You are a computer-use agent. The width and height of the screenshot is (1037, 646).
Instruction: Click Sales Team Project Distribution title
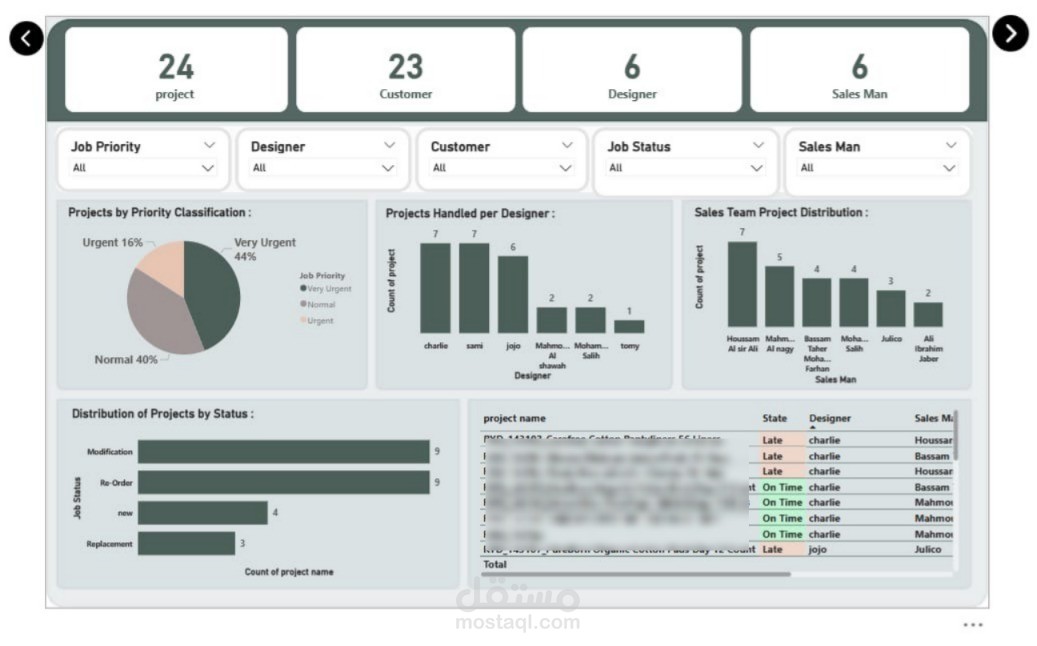[781, 212]
